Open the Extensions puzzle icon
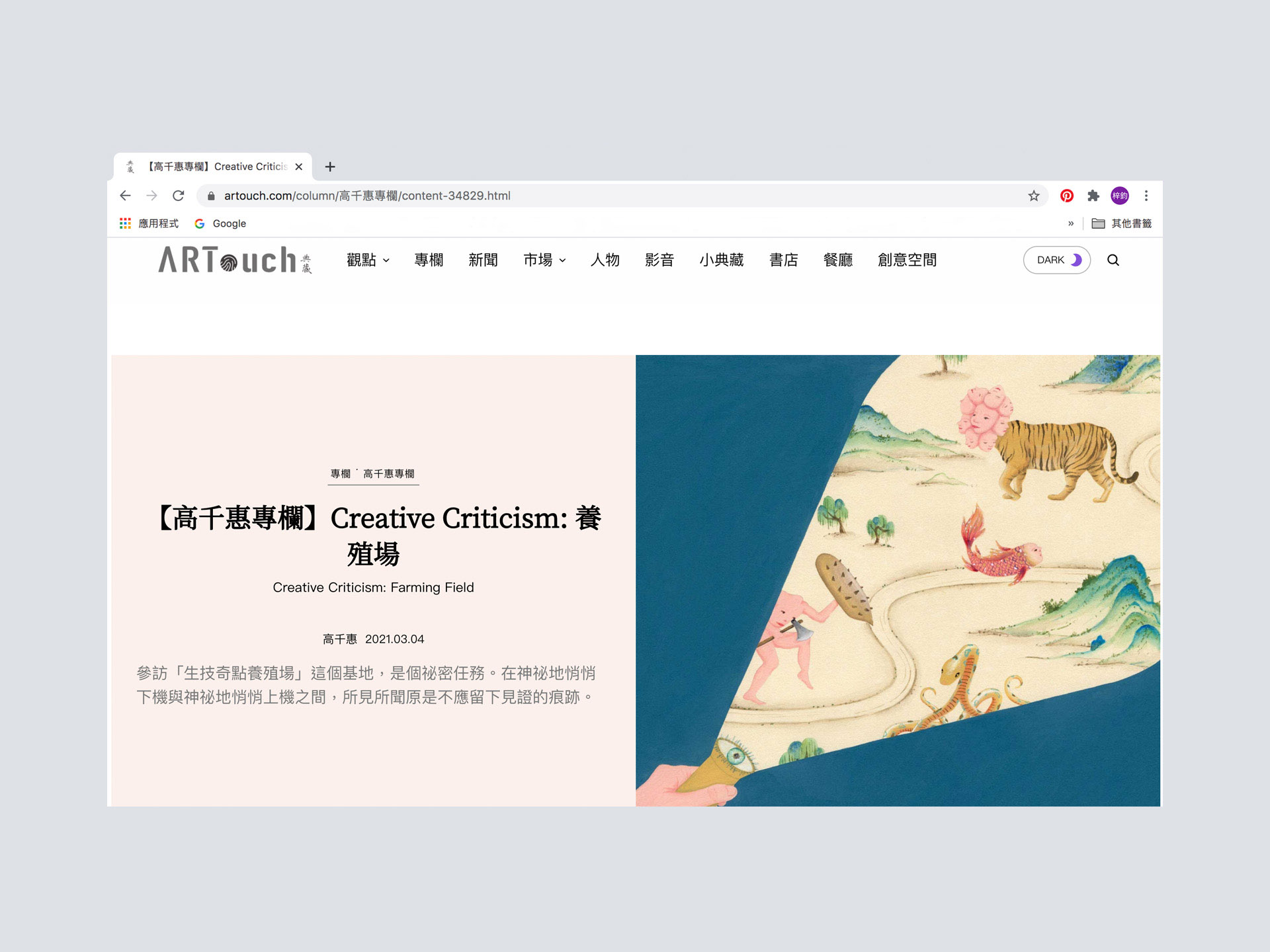The height and width of the screenshot is (952, 1270). 1093,196
